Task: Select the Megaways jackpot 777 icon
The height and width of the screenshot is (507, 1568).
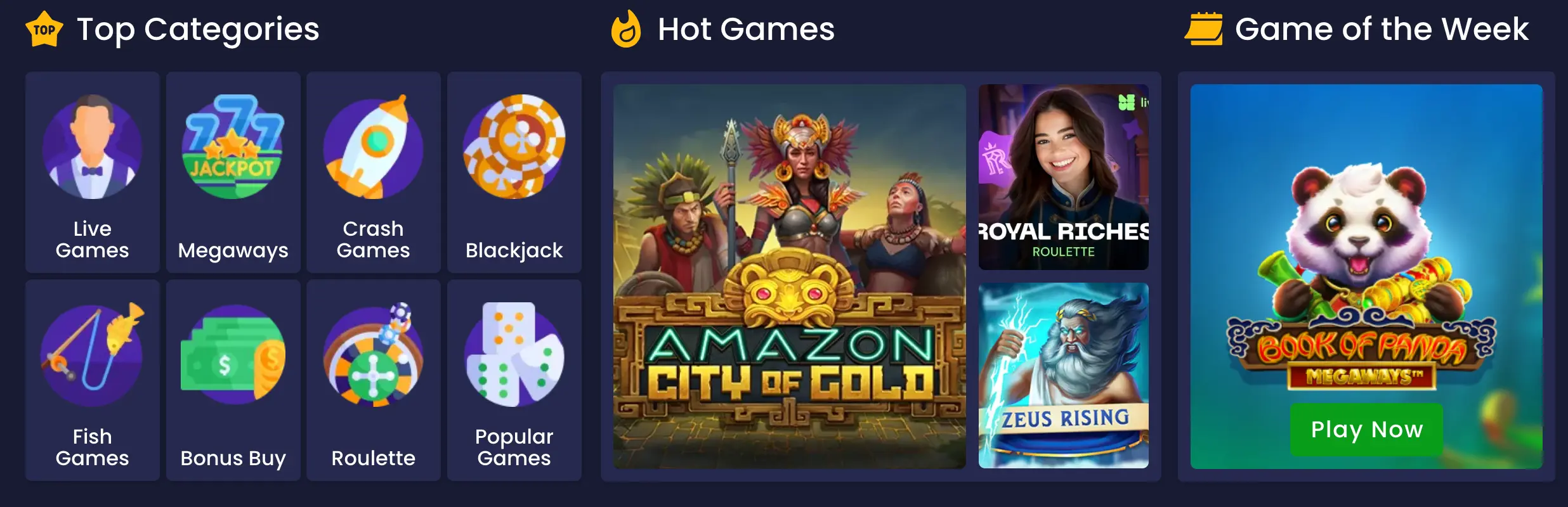Action: click(233, 147)
